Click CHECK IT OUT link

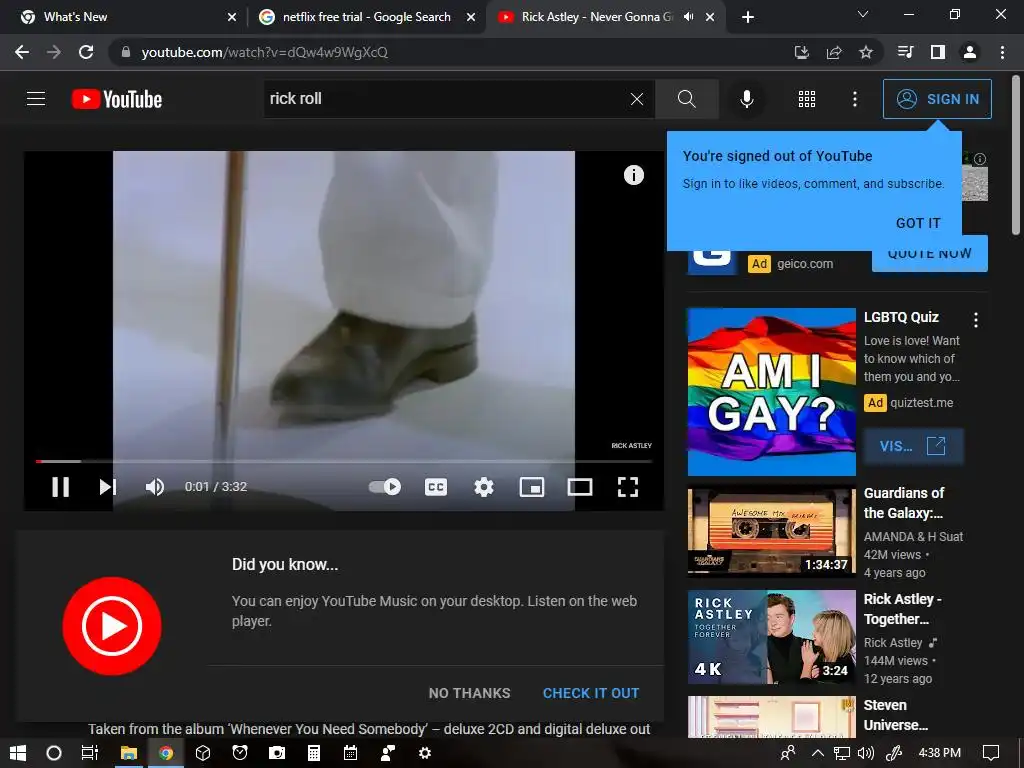(591, 693)
